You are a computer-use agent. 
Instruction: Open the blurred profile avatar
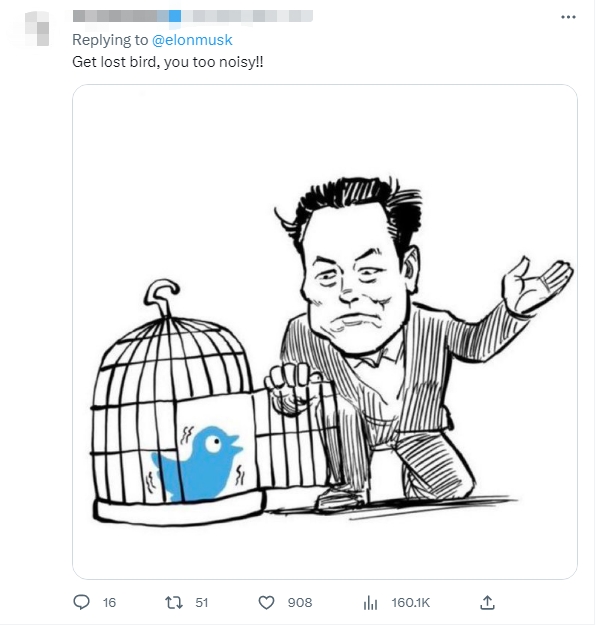coord(37,28)
